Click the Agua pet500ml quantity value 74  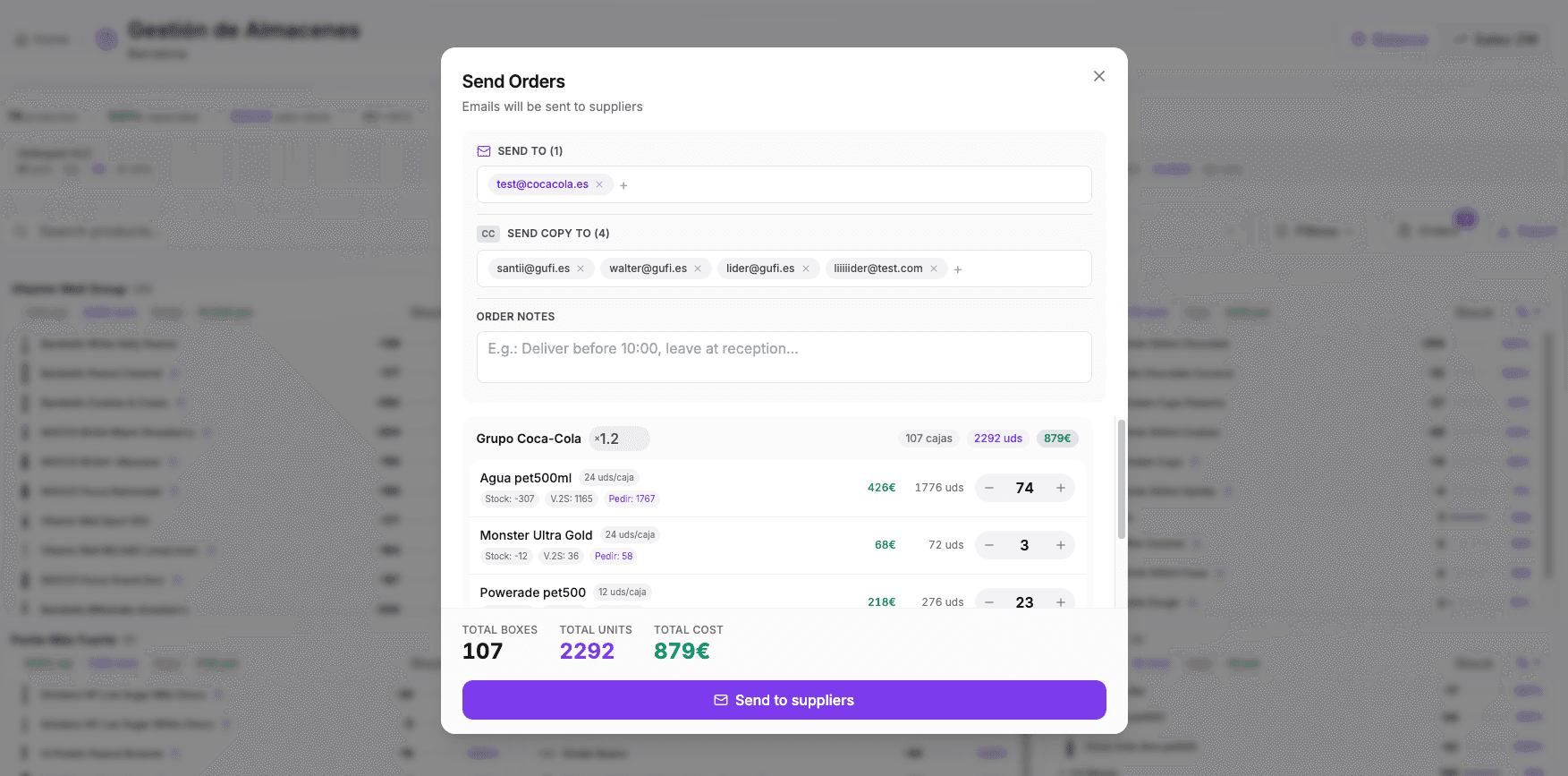[1025, 488]
